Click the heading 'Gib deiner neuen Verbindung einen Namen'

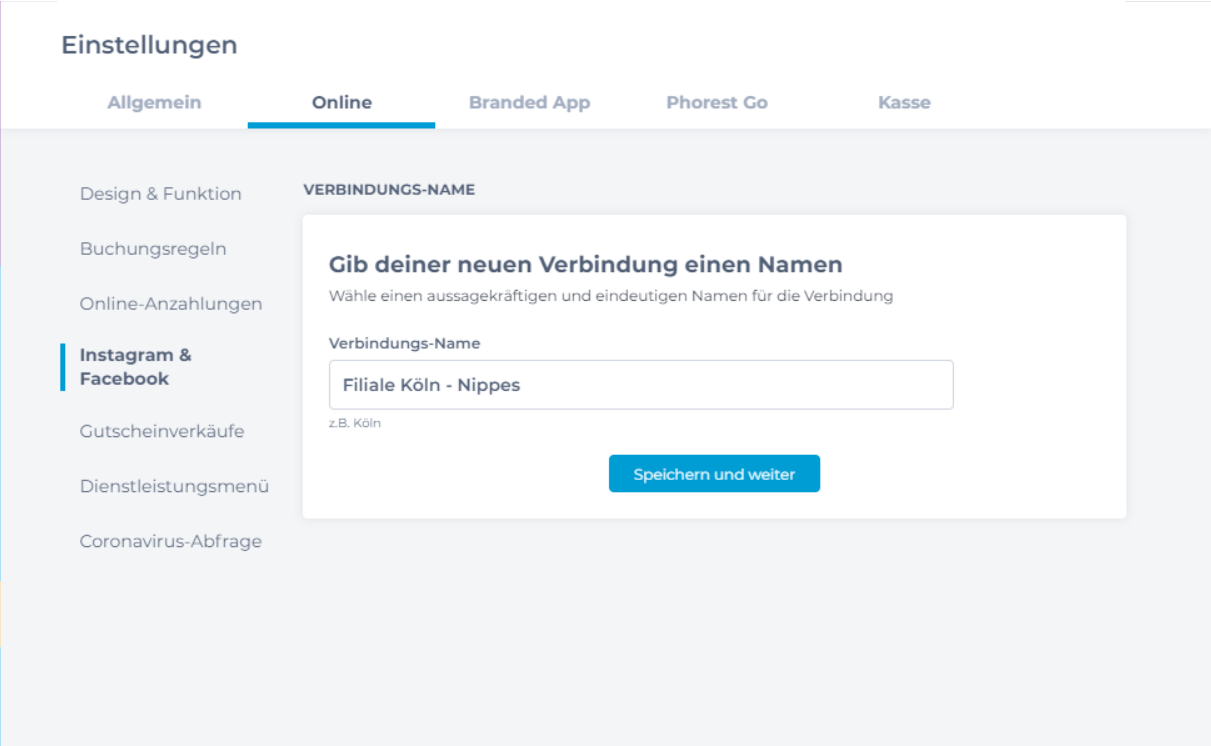(585, 265)
